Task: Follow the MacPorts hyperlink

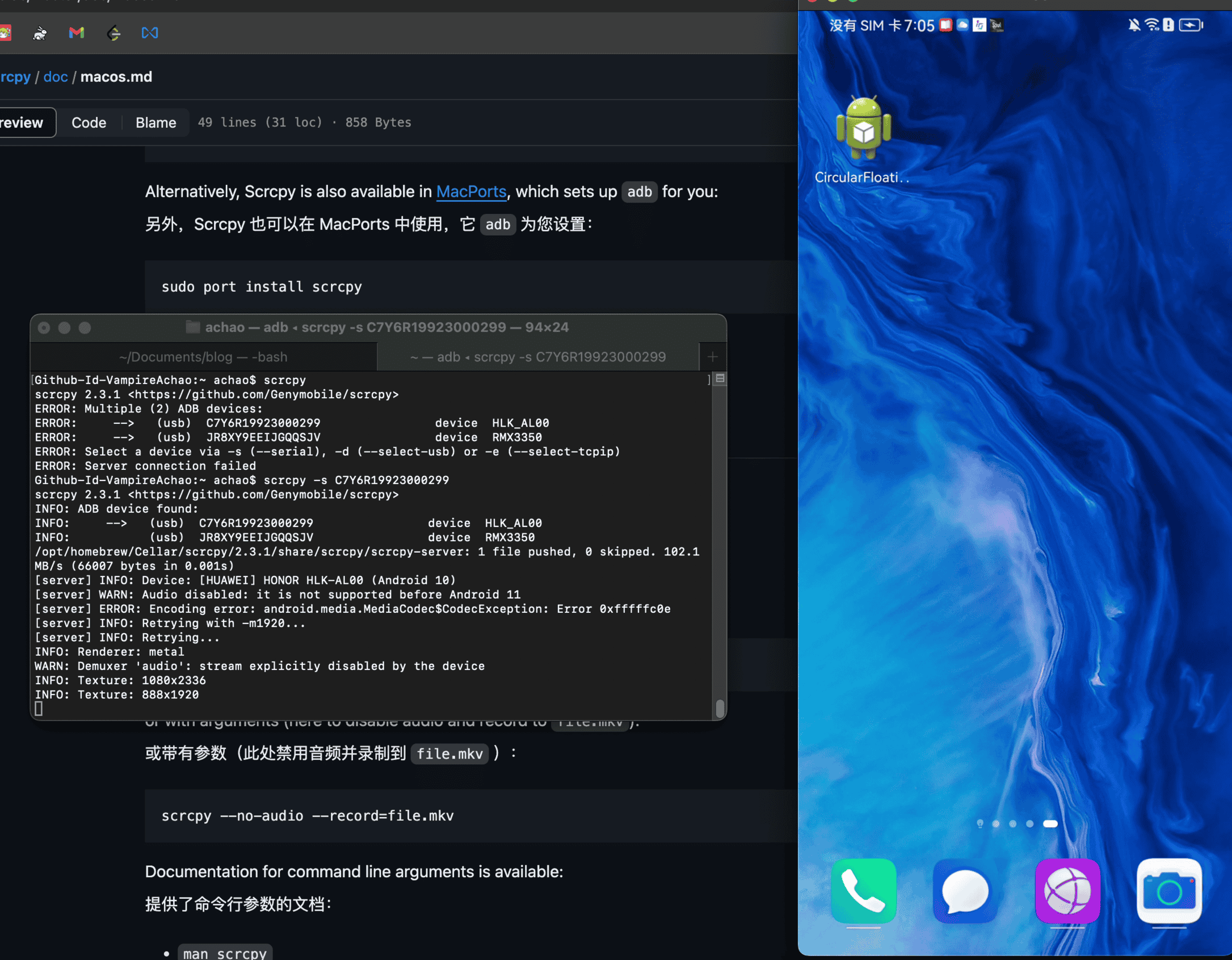Action: pyautogui.click(x=471, y=192)
